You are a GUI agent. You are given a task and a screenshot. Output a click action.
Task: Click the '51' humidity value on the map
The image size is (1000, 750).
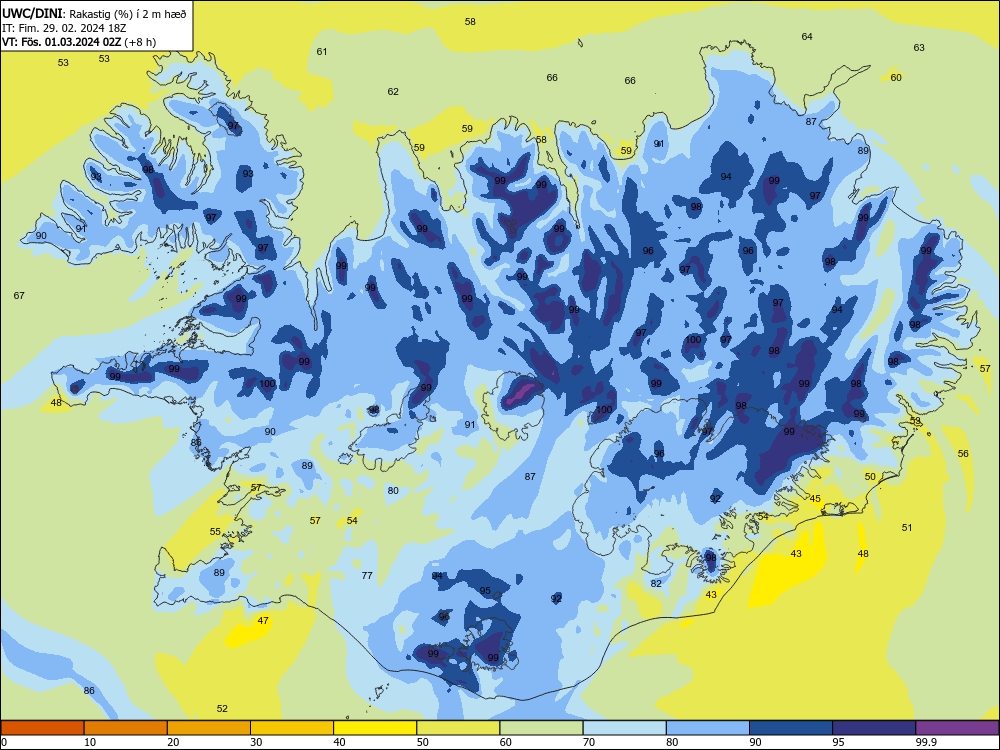[907, 528]
